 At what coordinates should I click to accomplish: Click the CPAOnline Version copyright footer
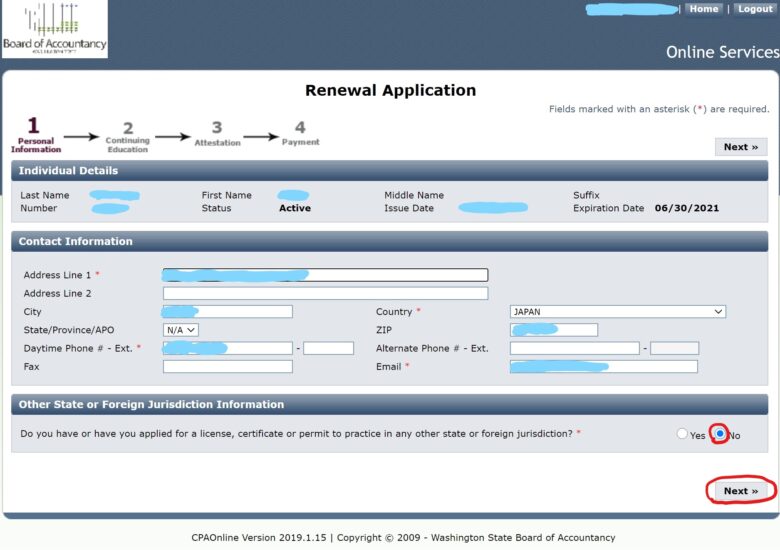click(403, 538)
